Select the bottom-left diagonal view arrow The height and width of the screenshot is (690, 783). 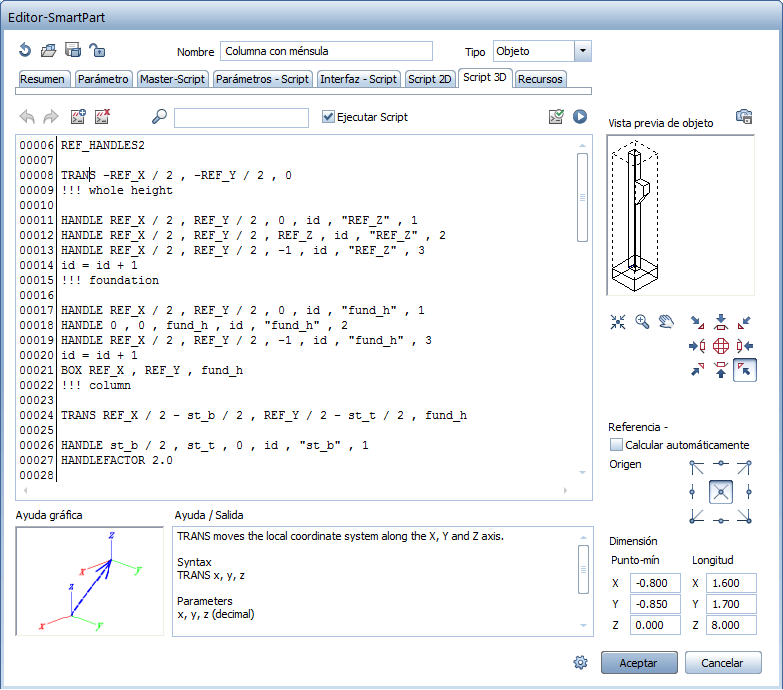(697, 369)
